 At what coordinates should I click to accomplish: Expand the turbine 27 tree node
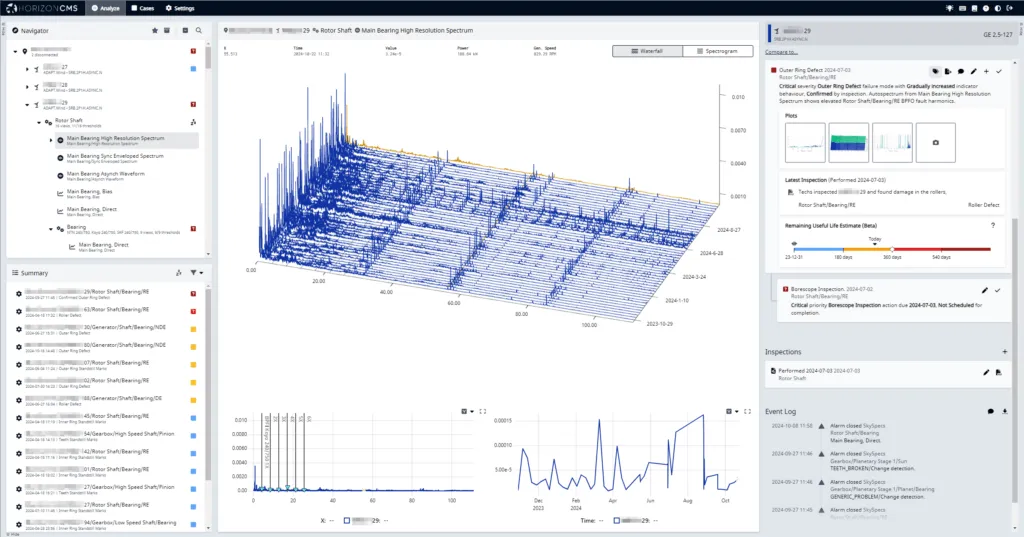26,68
